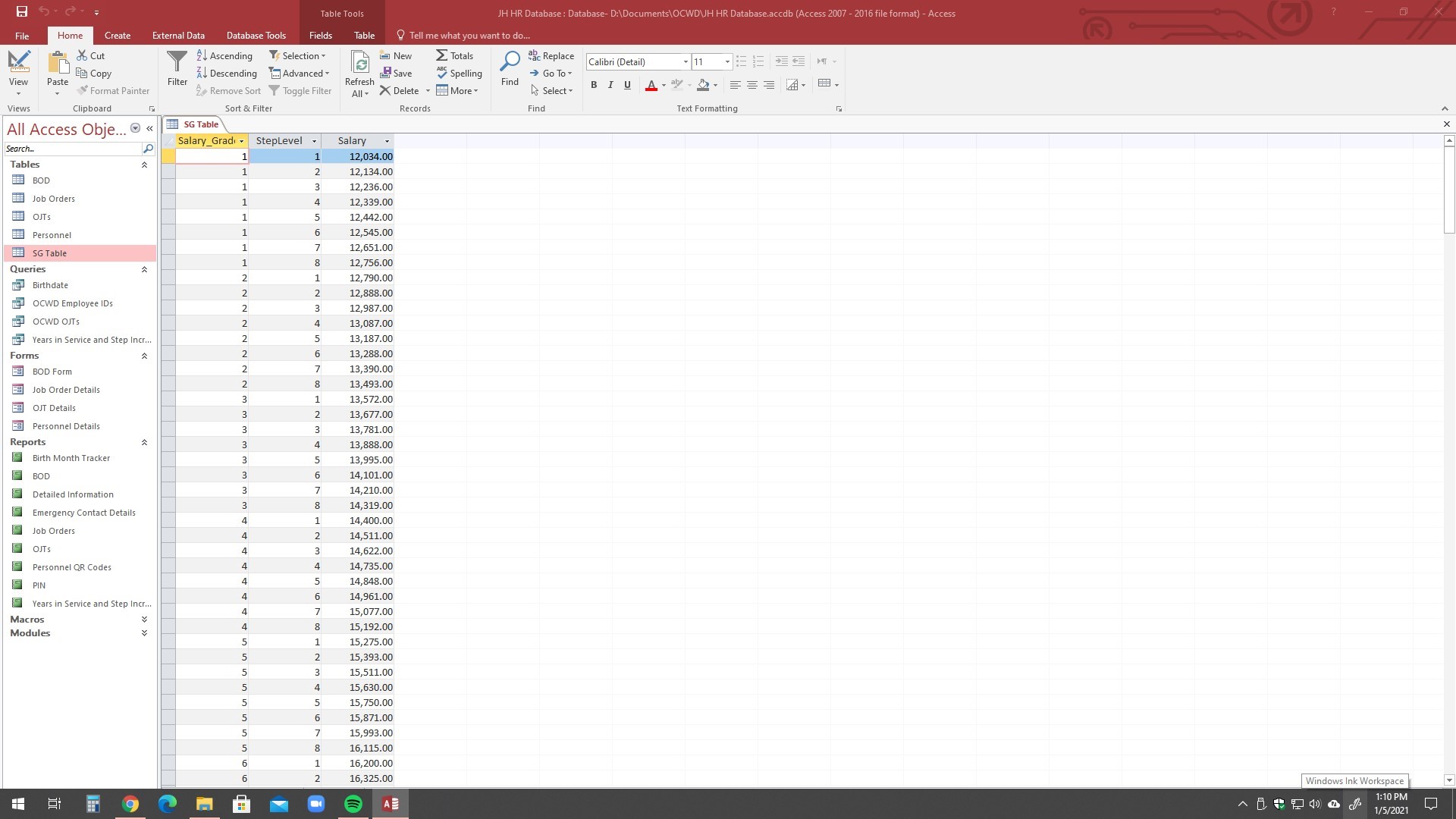
Task: Toggle underline text formatting
Action: tap(627, 85)
